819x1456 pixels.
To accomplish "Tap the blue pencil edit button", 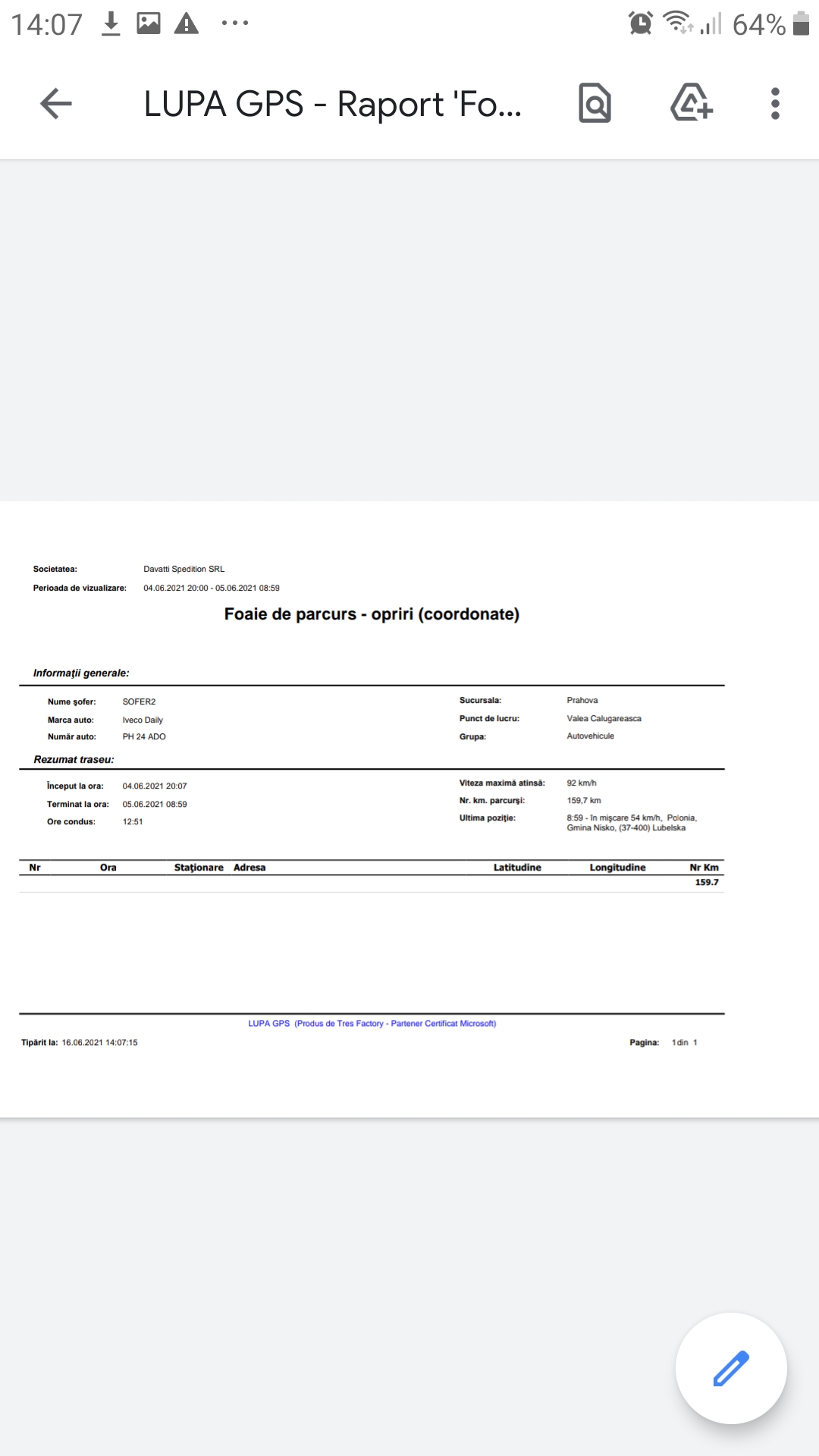I will tap(731, 1368).
